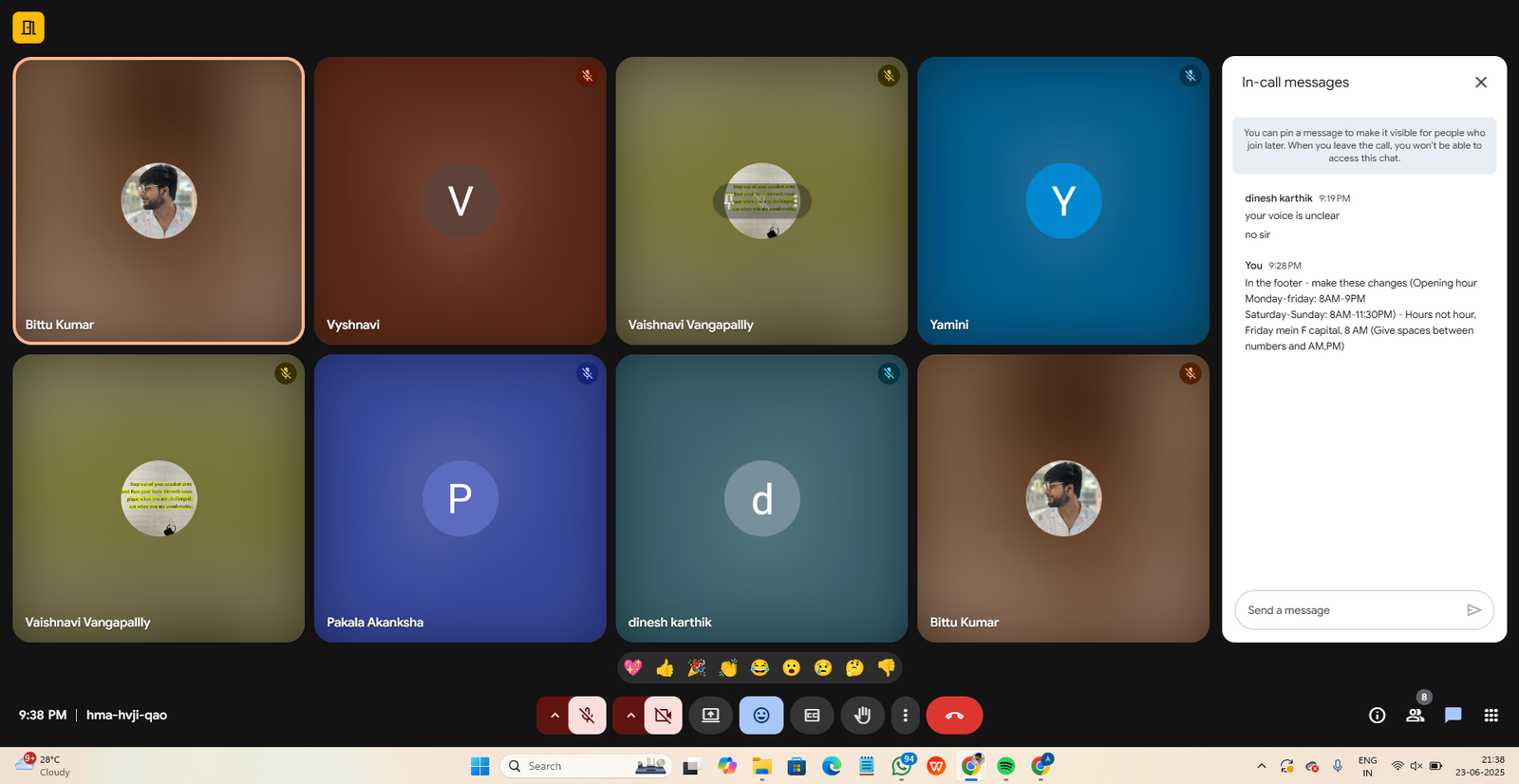Screen dimensions: 1519x784
Task: Click the taskbar Search box
Action: pyautogui.click(x=586, y=766)
